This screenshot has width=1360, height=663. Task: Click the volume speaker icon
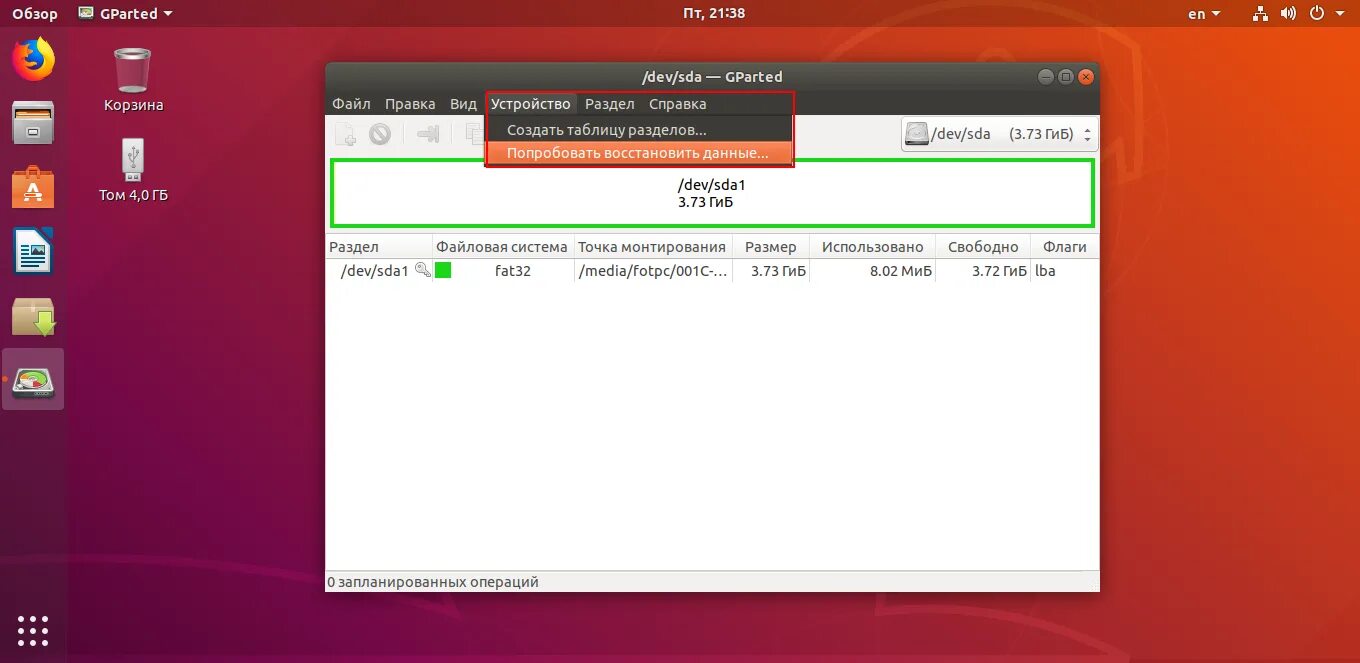[1288, 14]
